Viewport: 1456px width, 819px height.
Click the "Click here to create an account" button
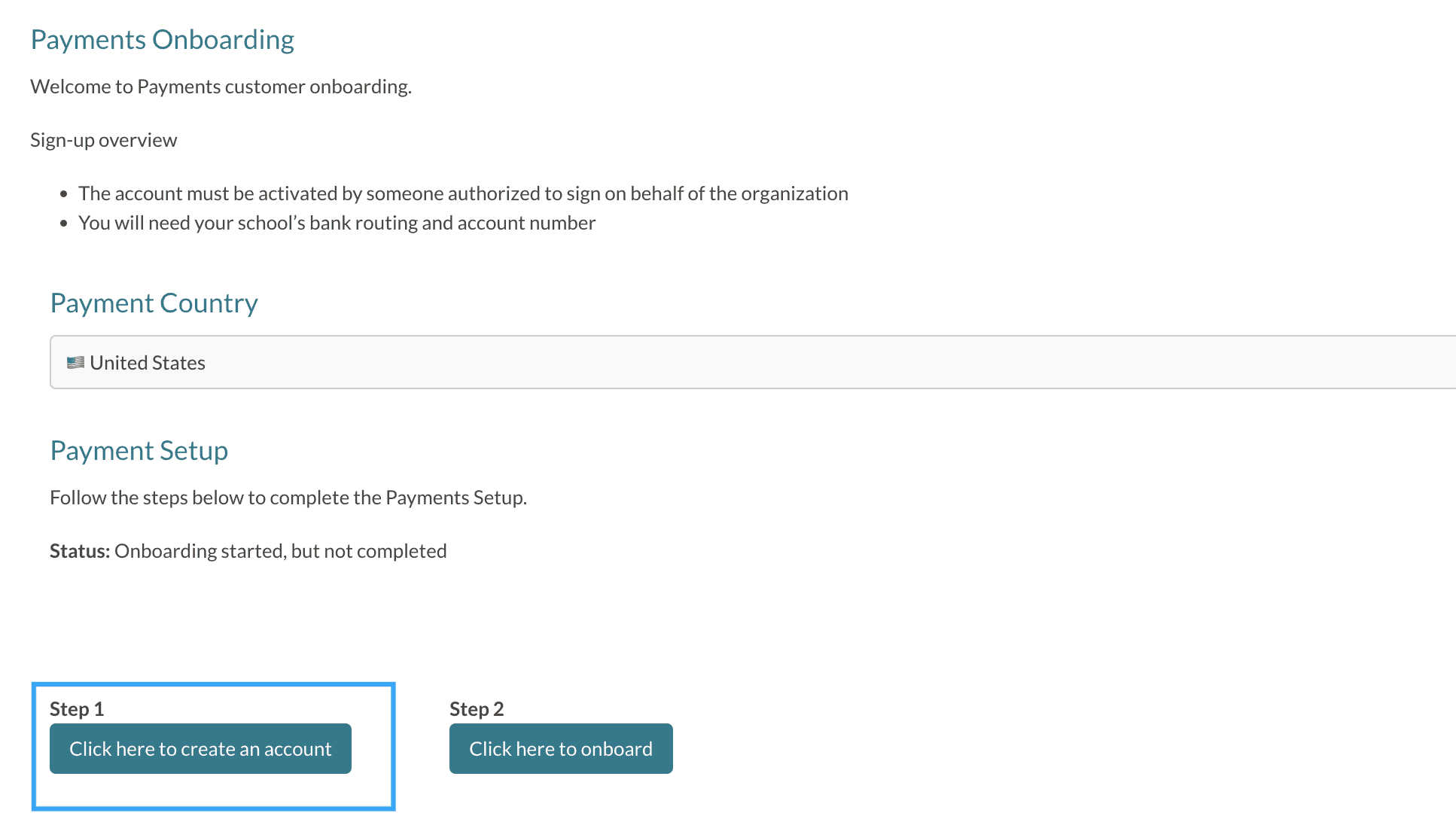pos(200,749)
